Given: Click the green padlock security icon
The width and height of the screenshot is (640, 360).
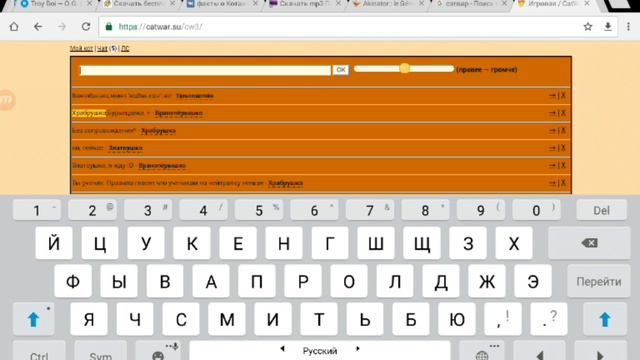Looking at the screenshot, I should (109, 27).
